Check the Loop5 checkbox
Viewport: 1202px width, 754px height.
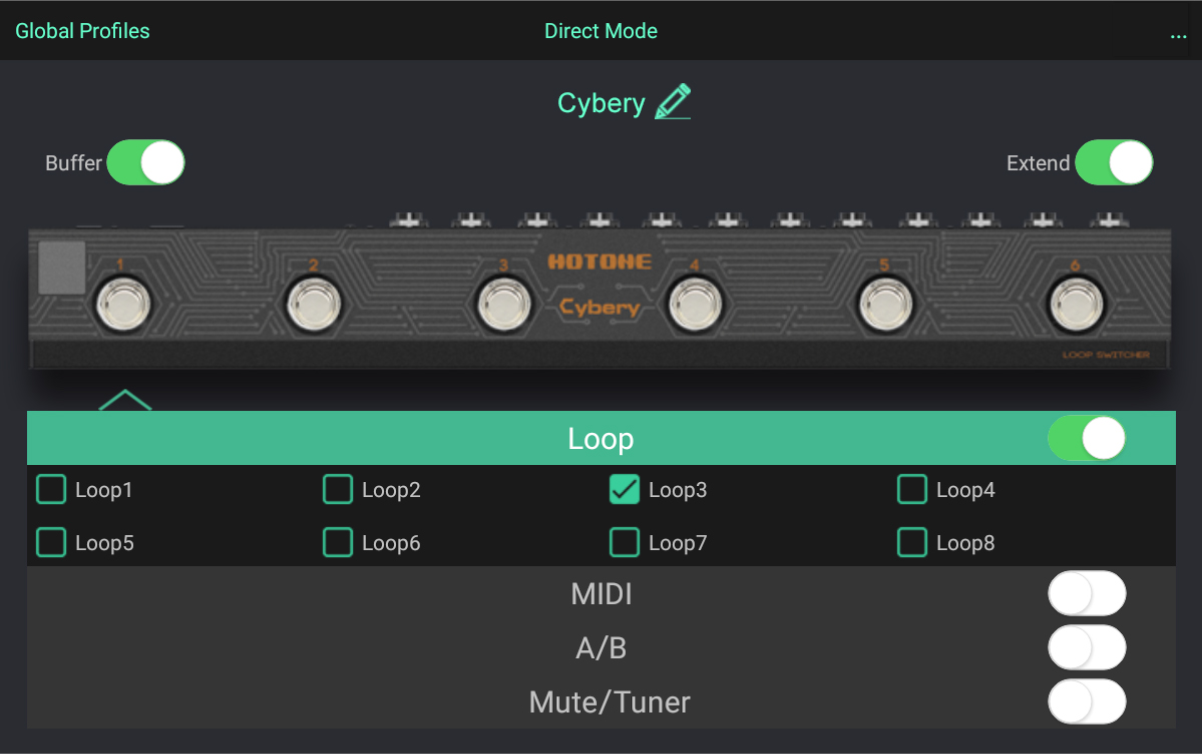(x=51, y=542)
